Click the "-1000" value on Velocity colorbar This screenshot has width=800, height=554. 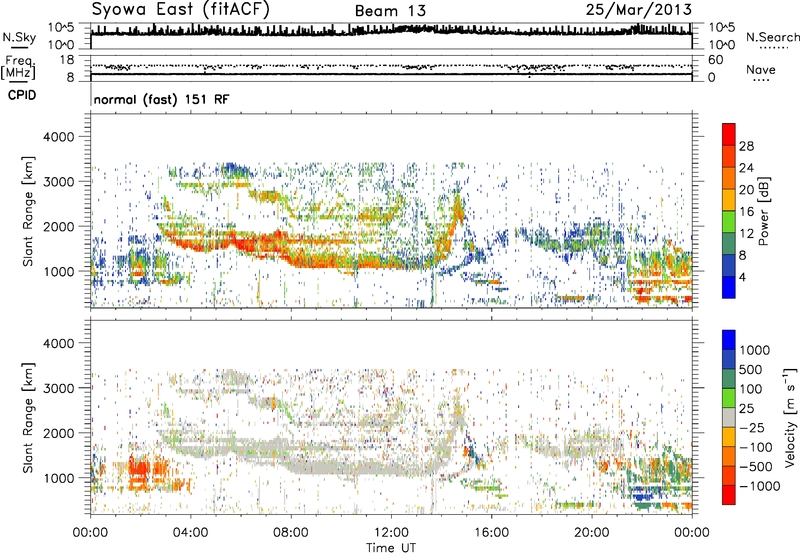click(x=759, y=486)
